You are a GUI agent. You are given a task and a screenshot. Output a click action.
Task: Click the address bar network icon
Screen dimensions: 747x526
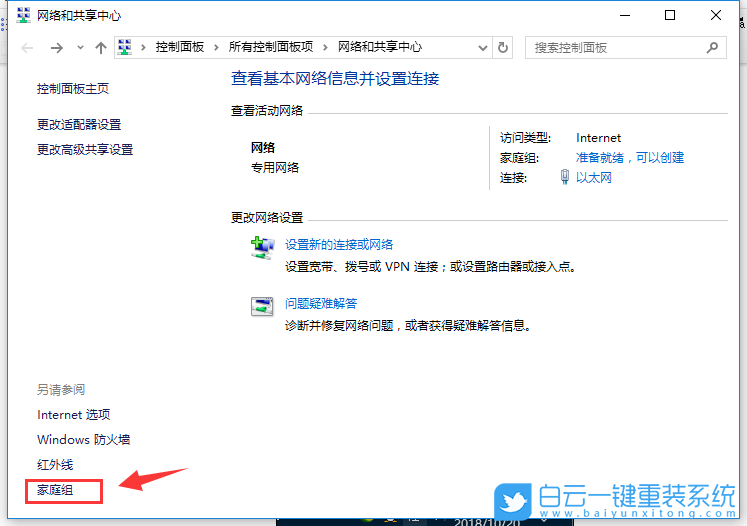(x=125, y=47)
